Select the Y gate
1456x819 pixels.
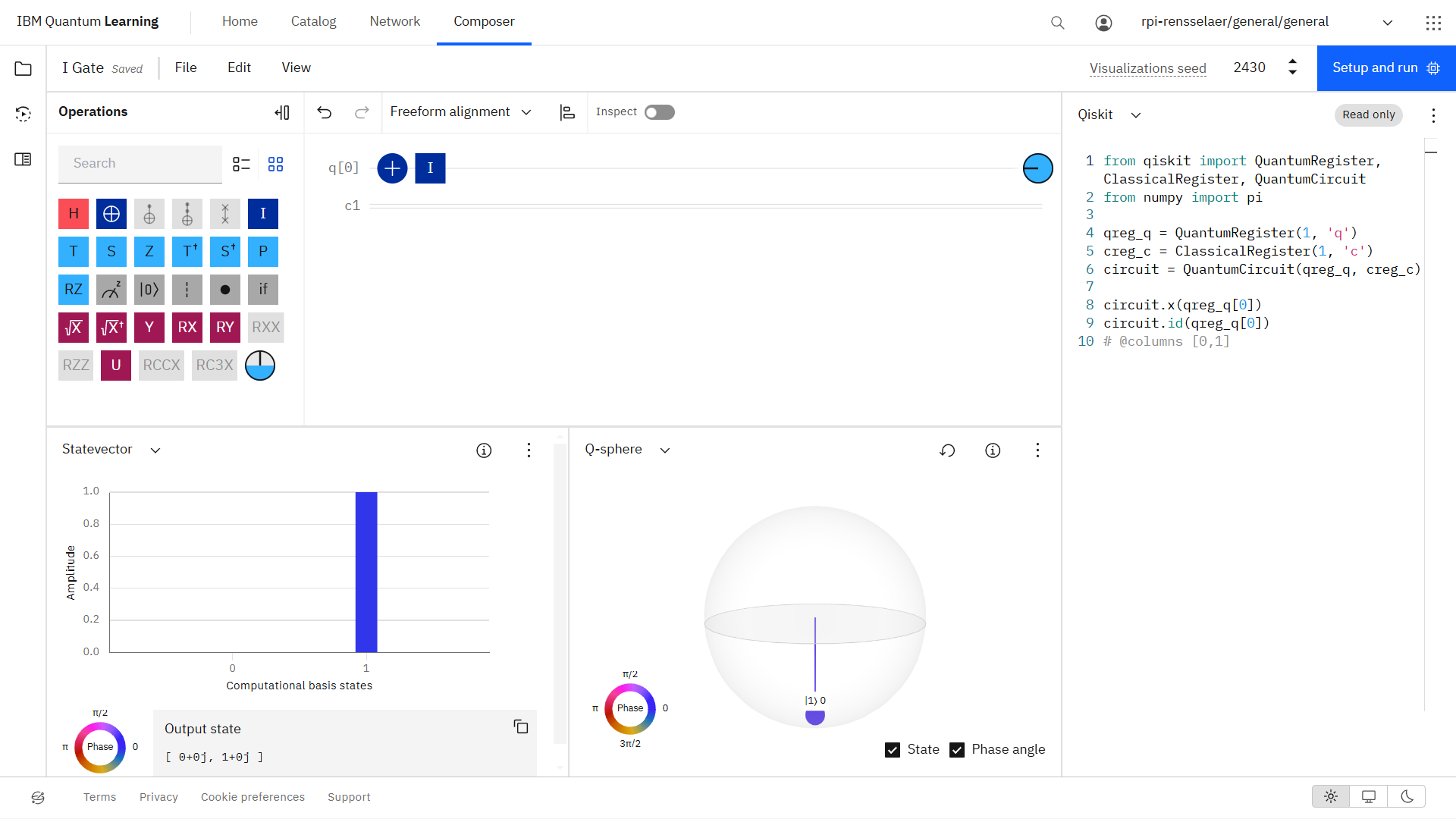pos(149,328)
